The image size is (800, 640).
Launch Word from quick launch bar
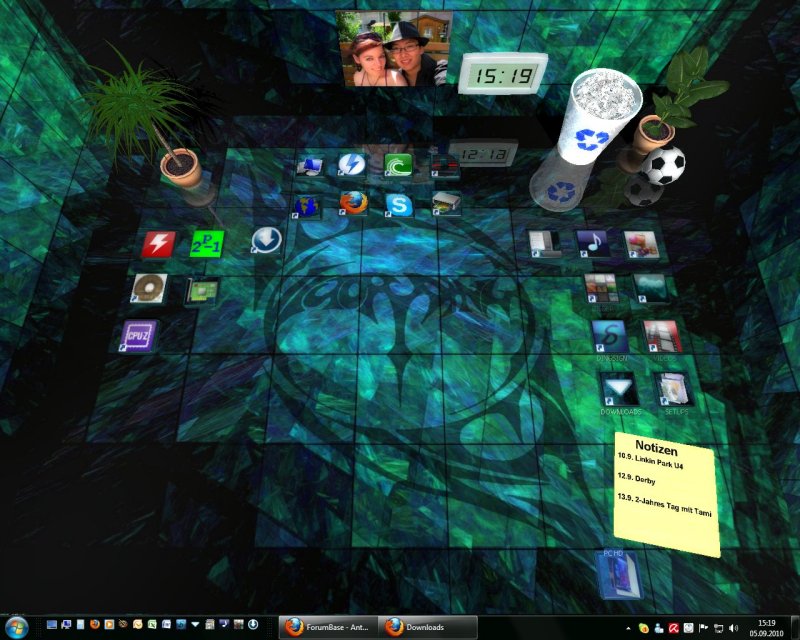coord(166,624)
